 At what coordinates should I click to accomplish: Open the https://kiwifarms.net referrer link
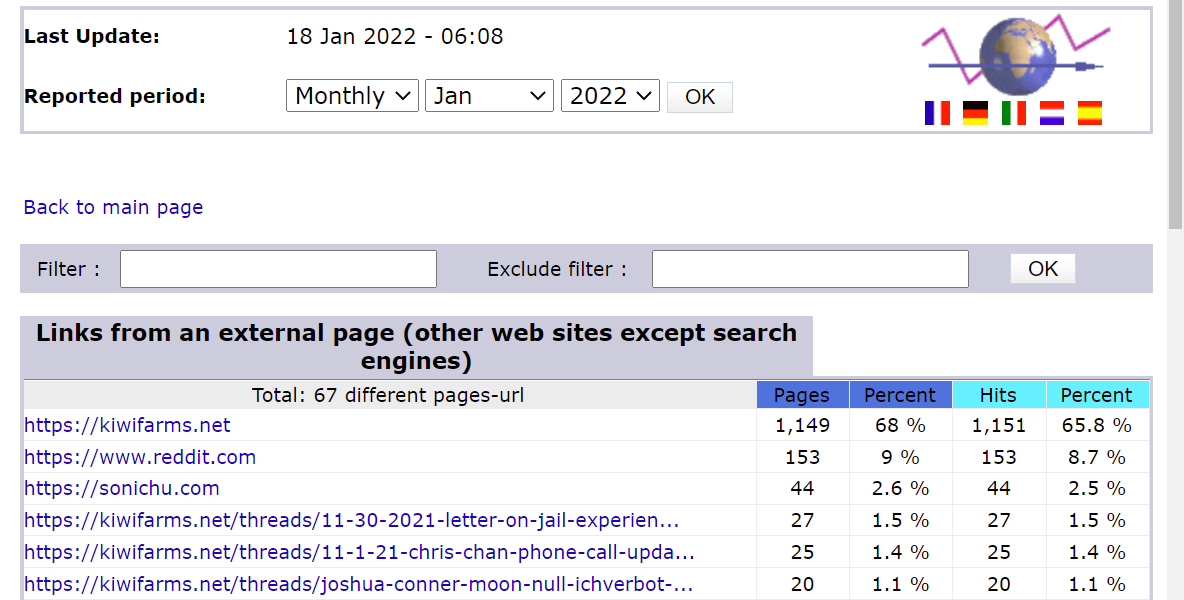pyautogui.click(x=128, y=425)
